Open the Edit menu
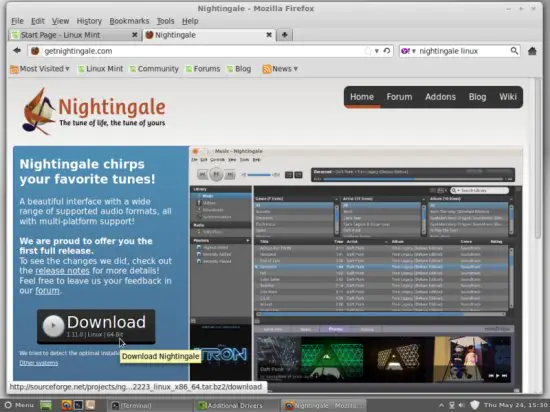This screenshot has height=412, width=550. point(38,21)
